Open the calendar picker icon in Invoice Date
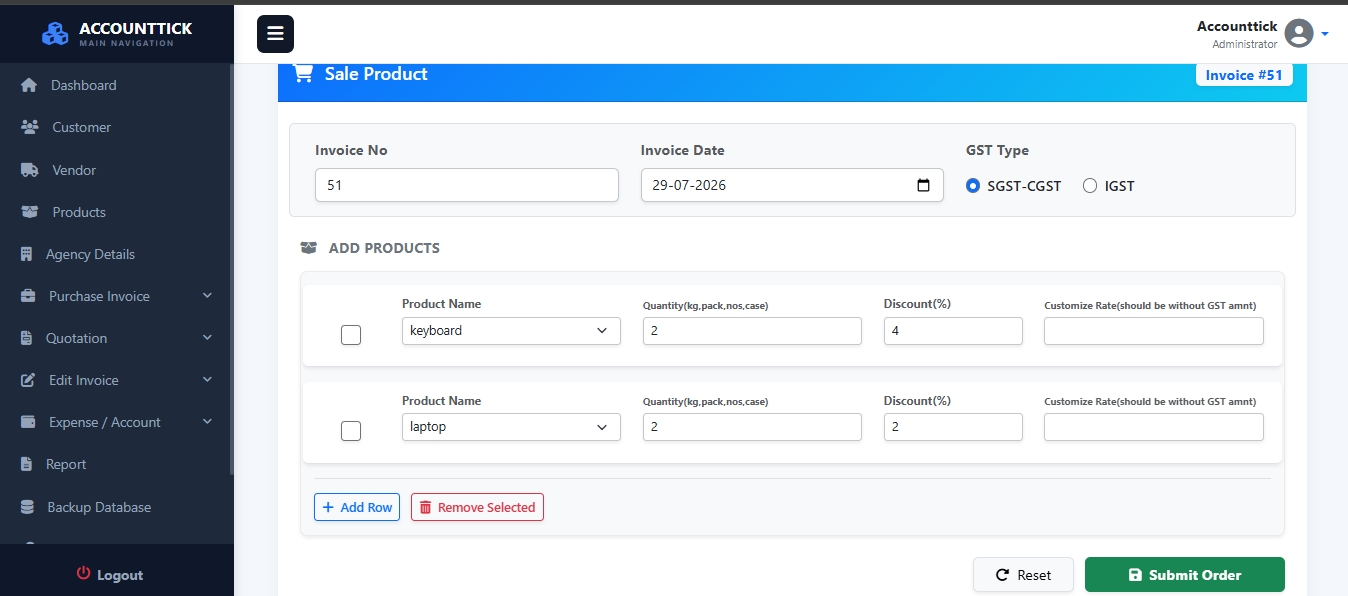This screenshot has width=1348, height=596. [x=923, y=185]
